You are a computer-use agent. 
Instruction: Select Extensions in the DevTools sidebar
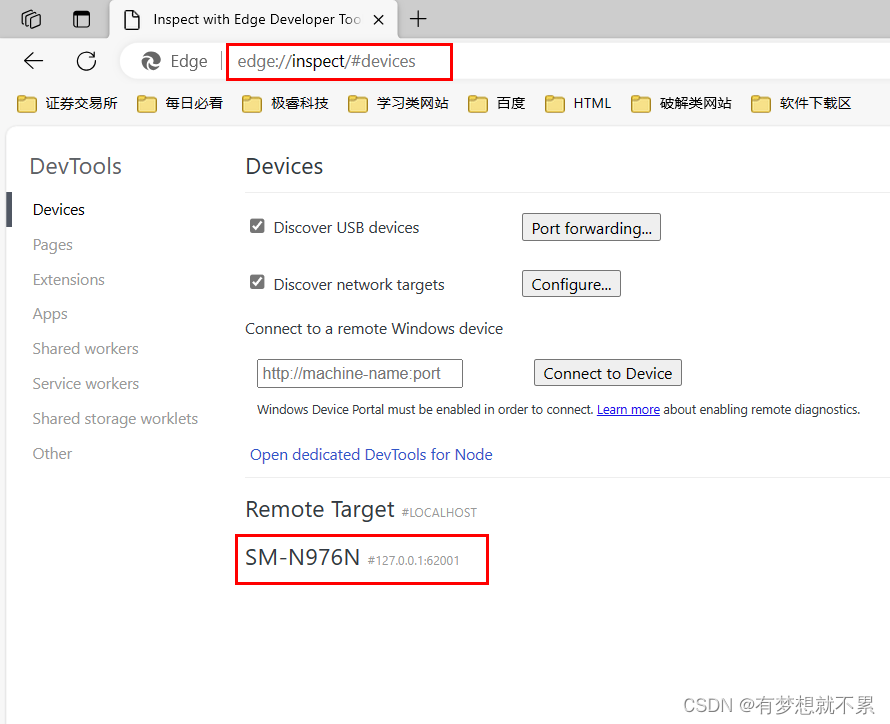pos(69,280)
